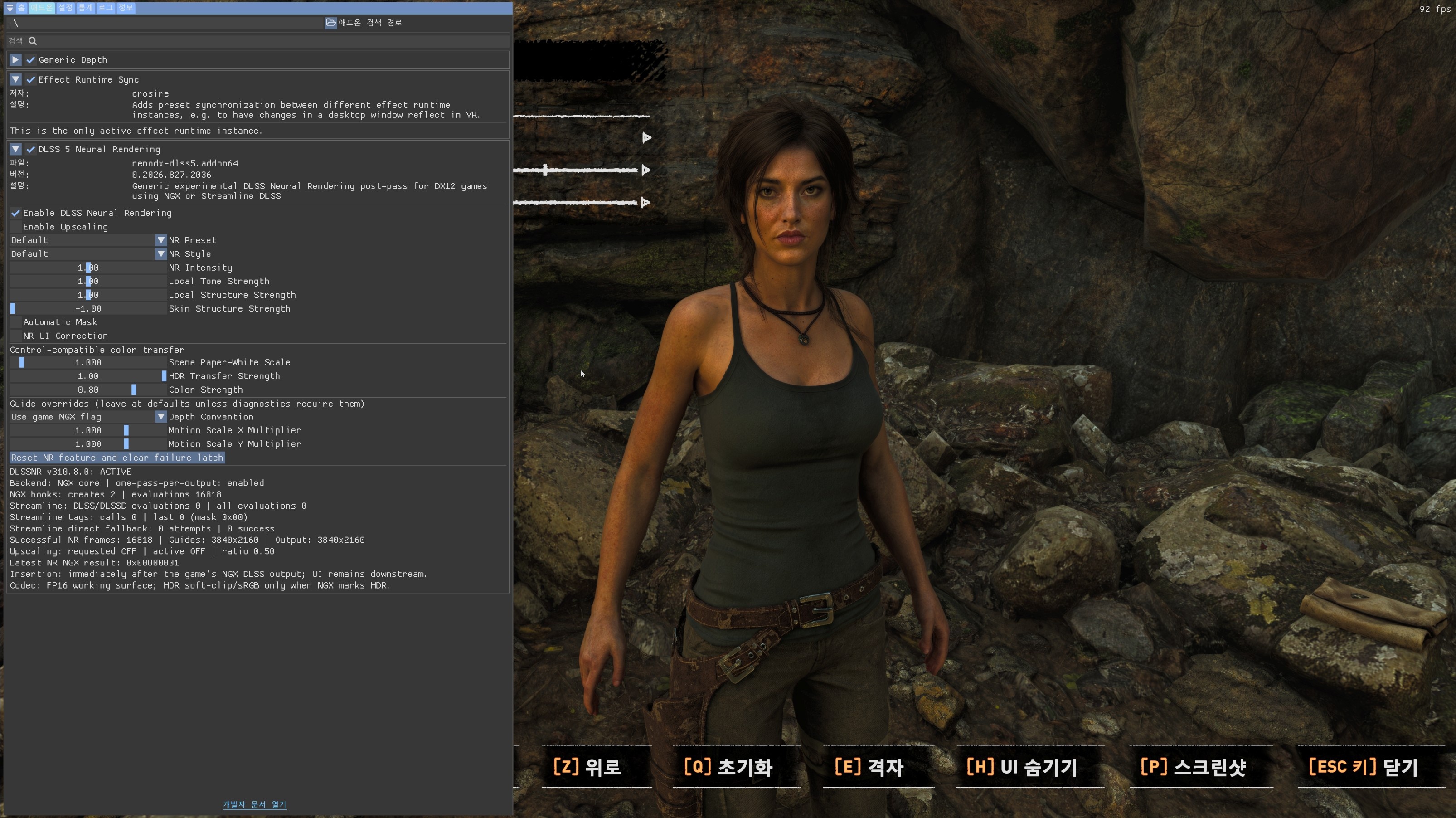Click the file name renodx-dlss5.addon64
Viewport: 1456px width, 818px height.
pos(185,163)
